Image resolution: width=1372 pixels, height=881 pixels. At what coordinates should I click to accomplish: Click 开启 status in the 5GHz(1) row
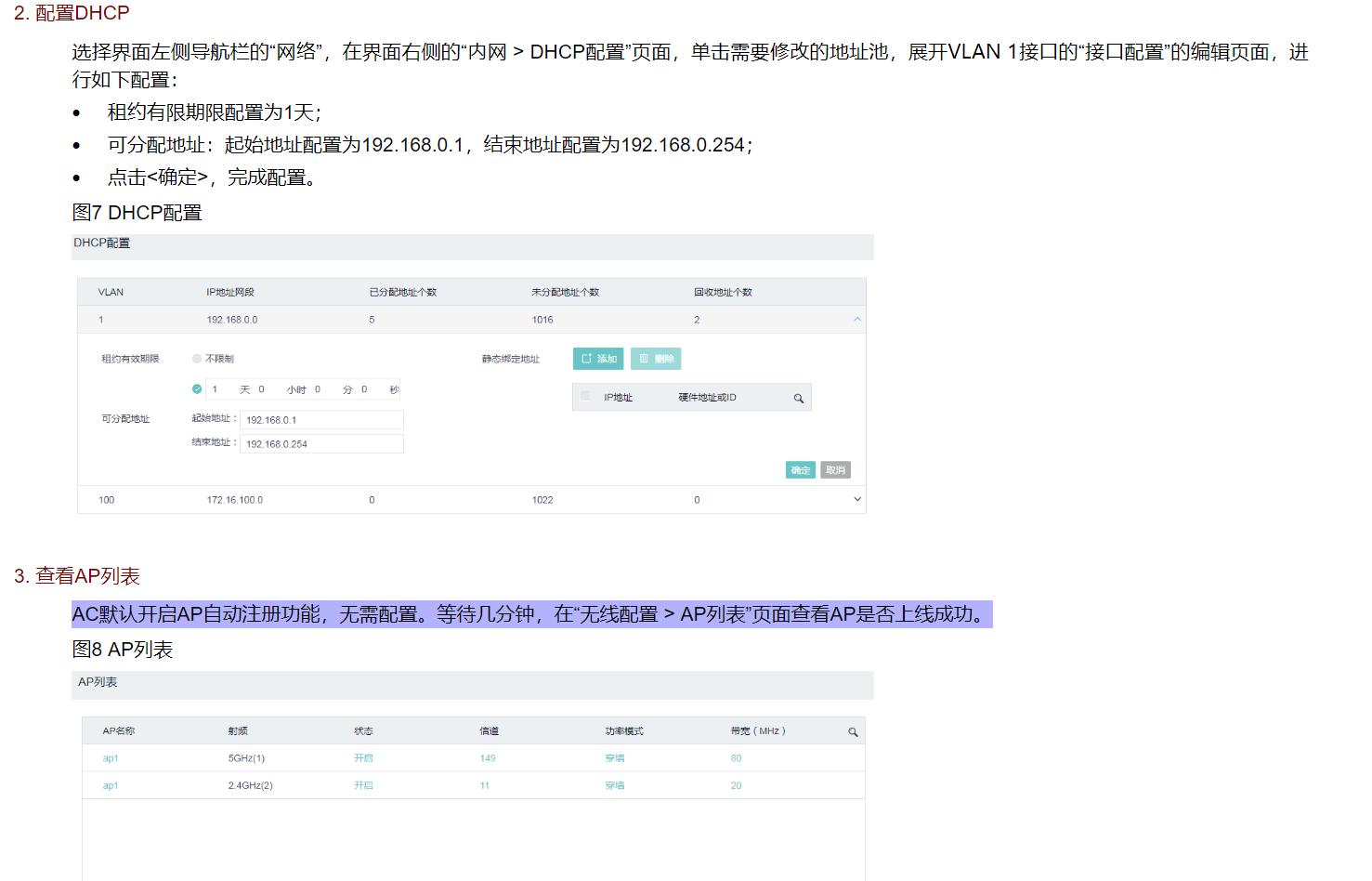pos(363,758)
